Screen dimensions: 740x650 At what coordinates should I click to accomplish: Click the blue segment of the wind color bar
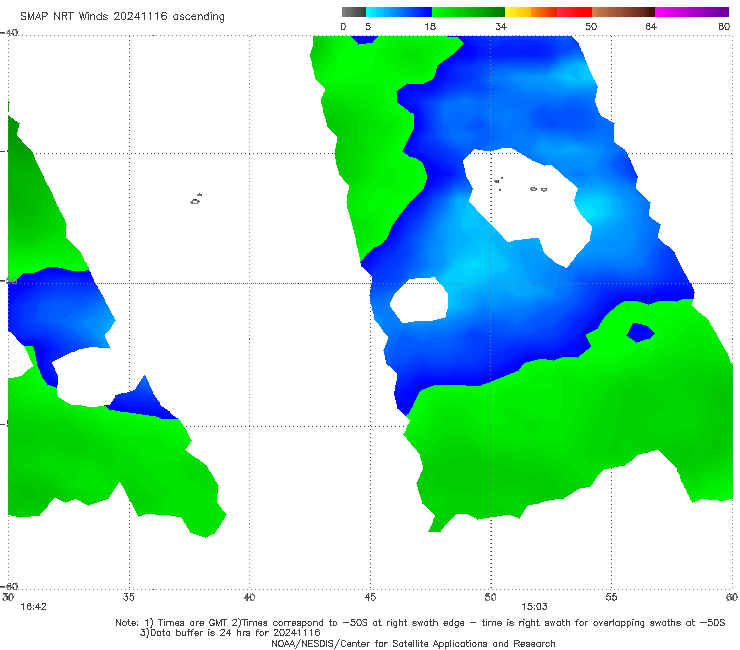[x=399, y=12]
